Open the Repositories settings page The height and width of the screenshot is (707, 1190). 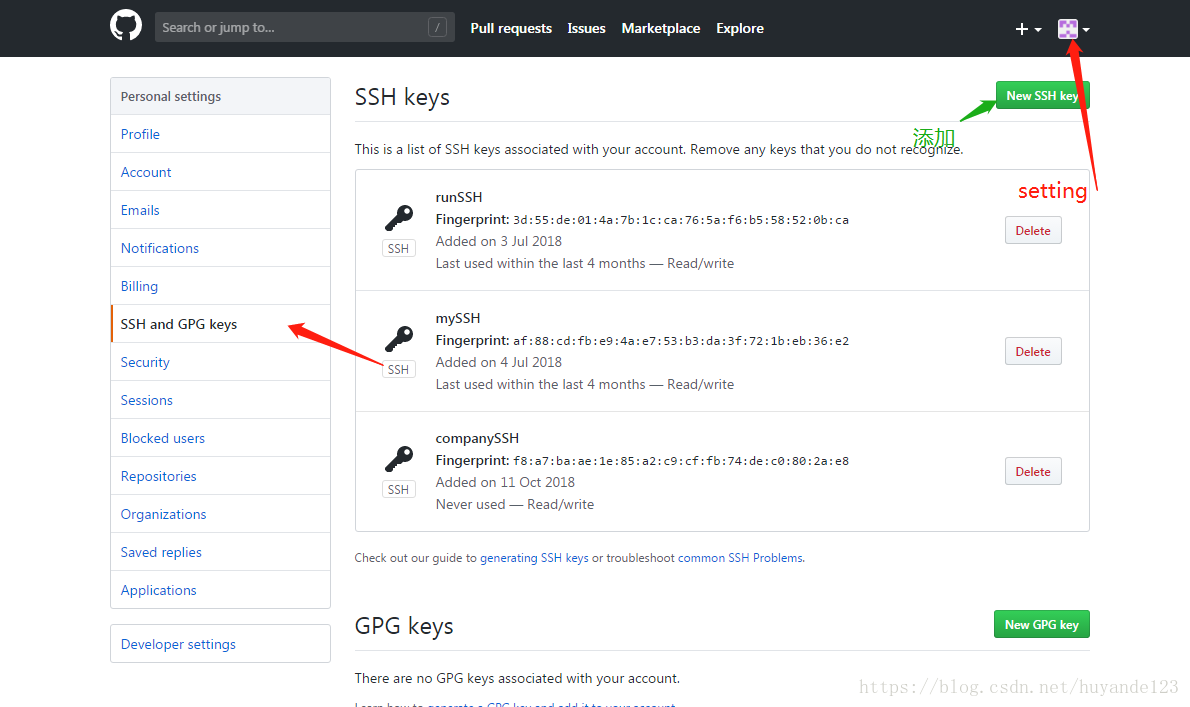(220, 476)
